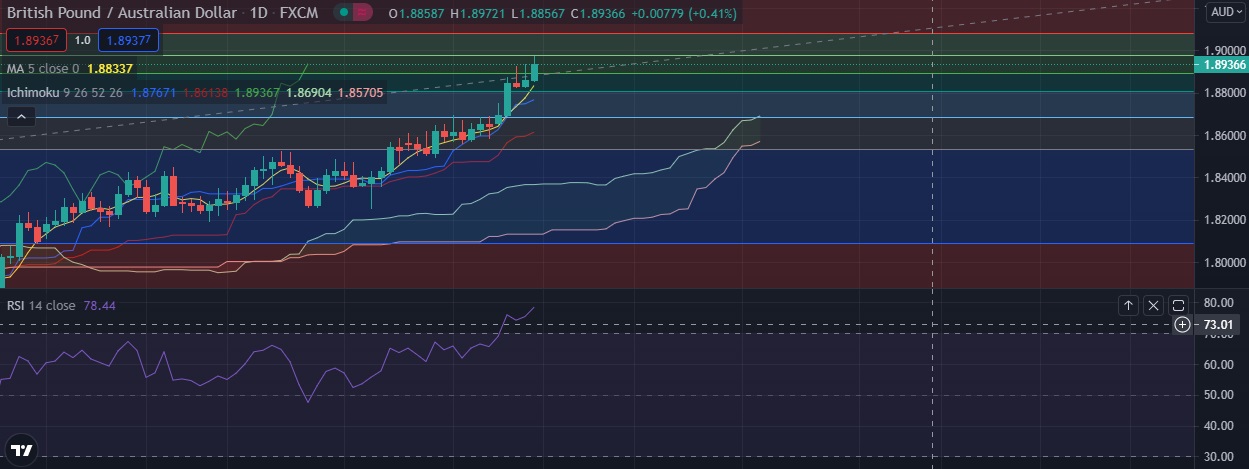1249x469 pixels.
Task: Click Ichimoku blue value 1.87671
Action: pyautogui.click(x=154, y=92)
